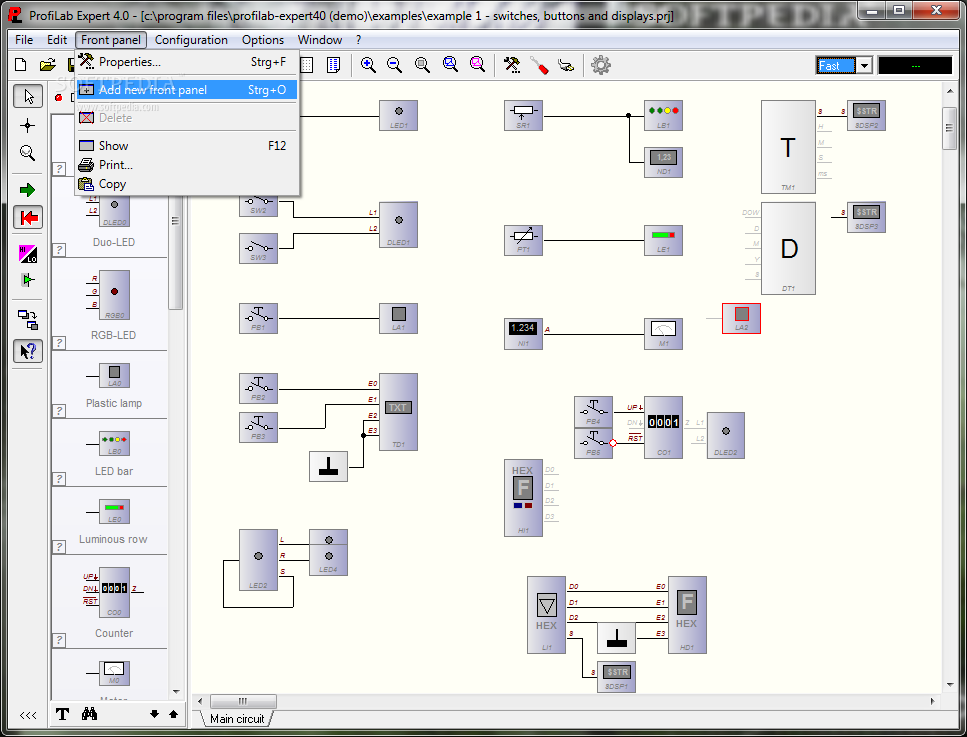Click the hammer and tools toolbar icon
The width and height of the screenshot is (967, 737).
(x=512, y=65)
